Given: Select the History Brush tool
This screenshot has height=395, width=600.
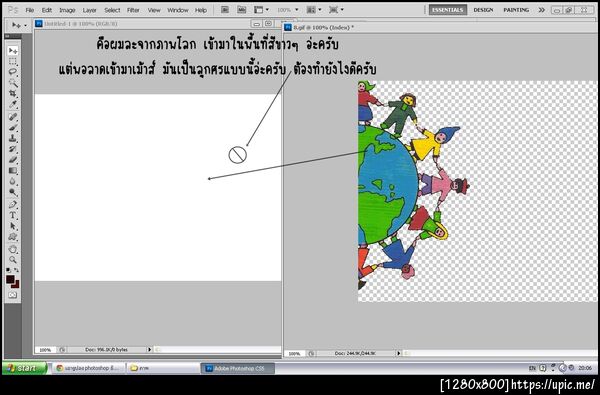Looking at the screenshot, I should (x=13, y=149).
